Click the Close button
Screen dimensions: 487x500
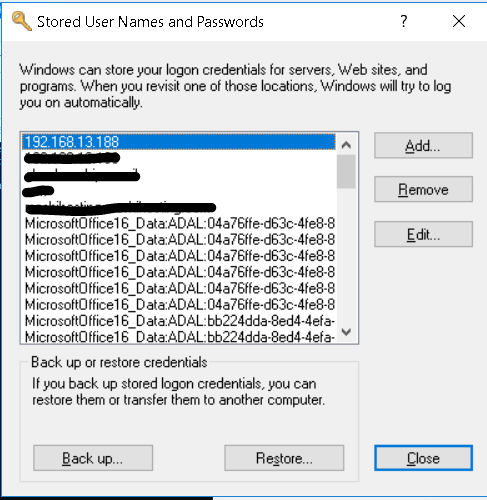423,458
